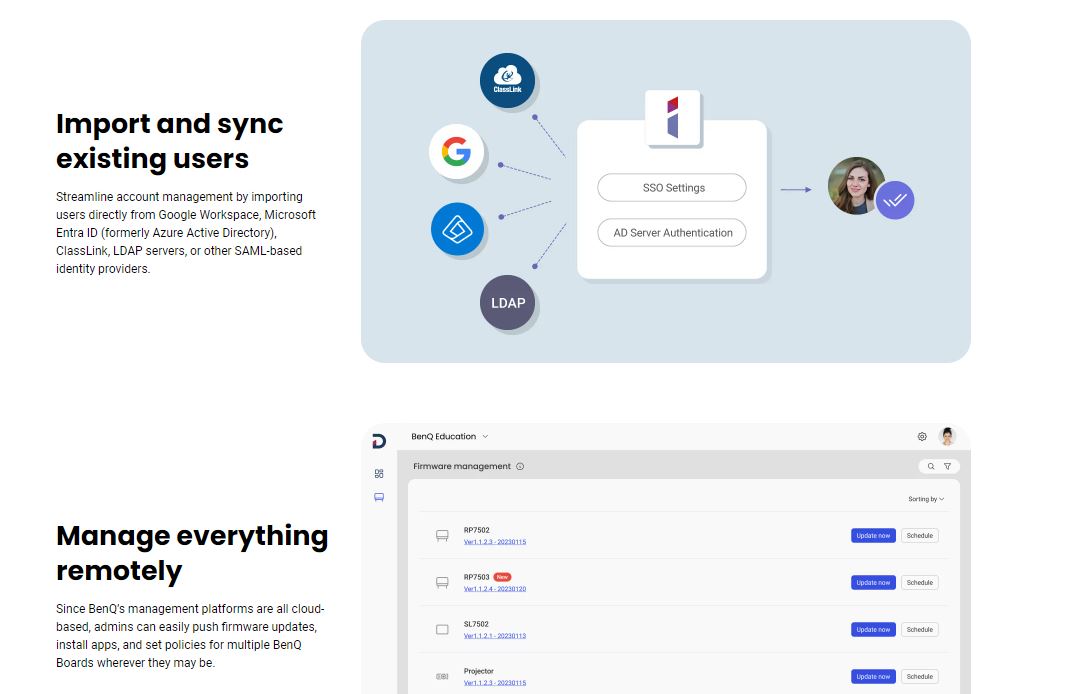Click the RP7503 board device icon
1075x694 pixels.
point(442,583)
